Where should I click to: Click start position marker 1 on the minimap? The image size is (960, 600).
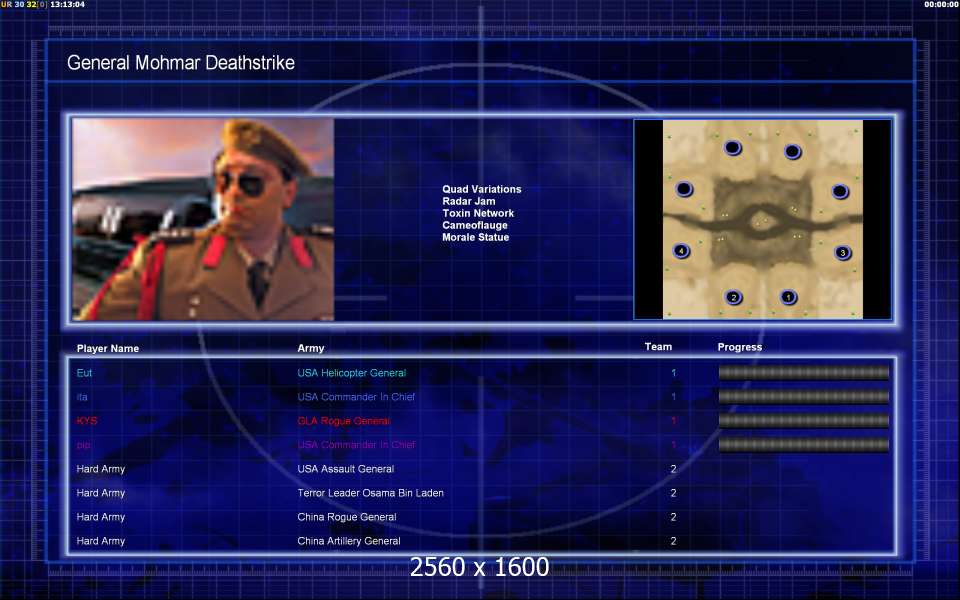point(789,297)
